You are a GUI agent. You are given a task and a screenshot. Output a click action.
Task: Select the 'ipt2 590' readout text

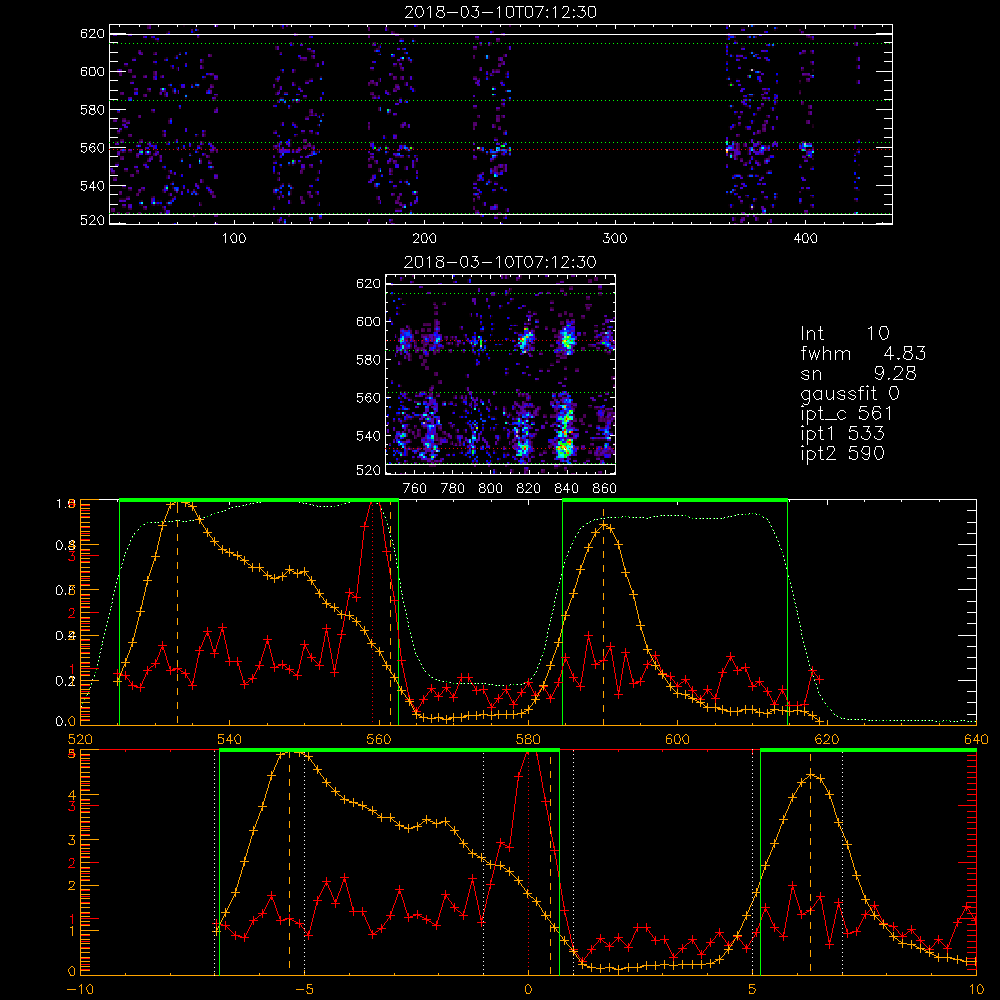tap(842, 453)
